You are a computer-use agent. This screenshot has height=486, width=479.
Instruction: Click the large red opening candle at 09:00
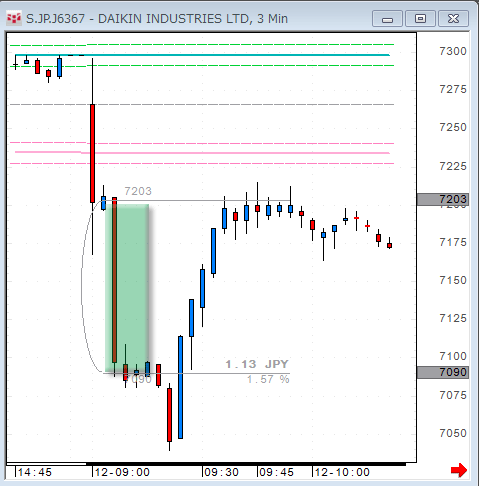(x=92, y=153)
